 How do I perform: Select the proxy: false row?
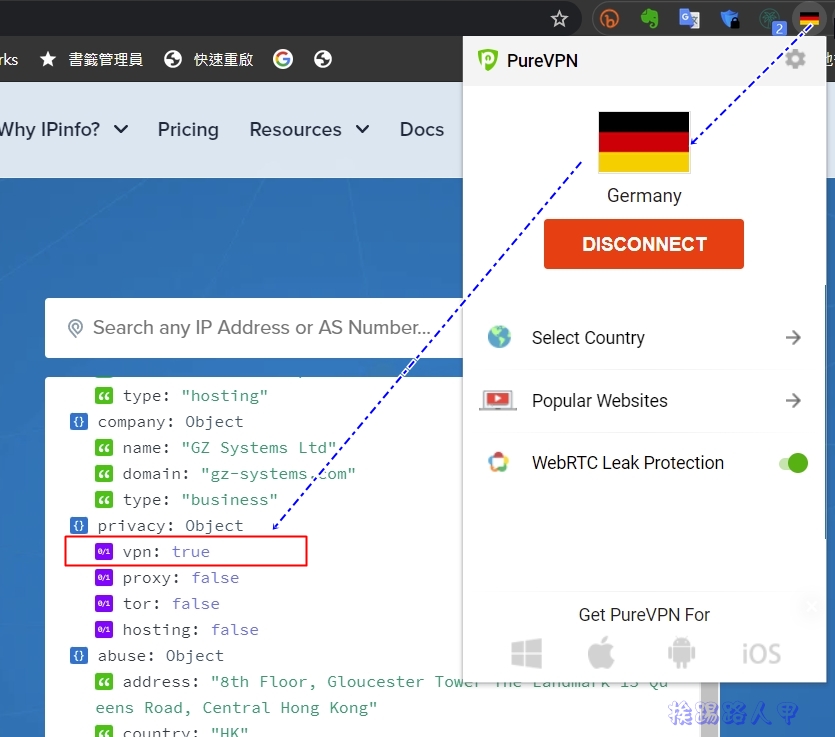(167, 578)
